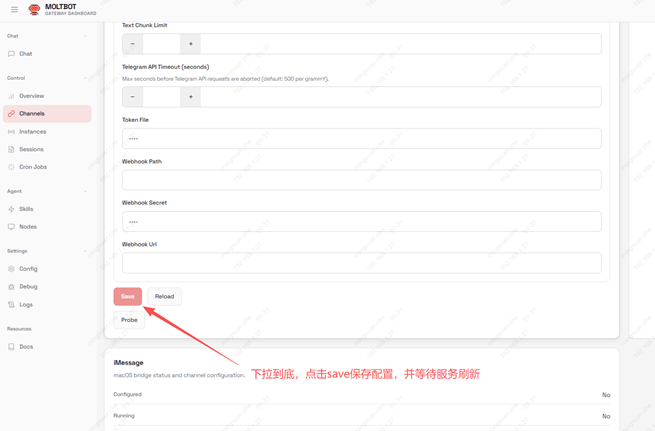
Task: Click the Debug bug icon
Action: tap(11, 287)
